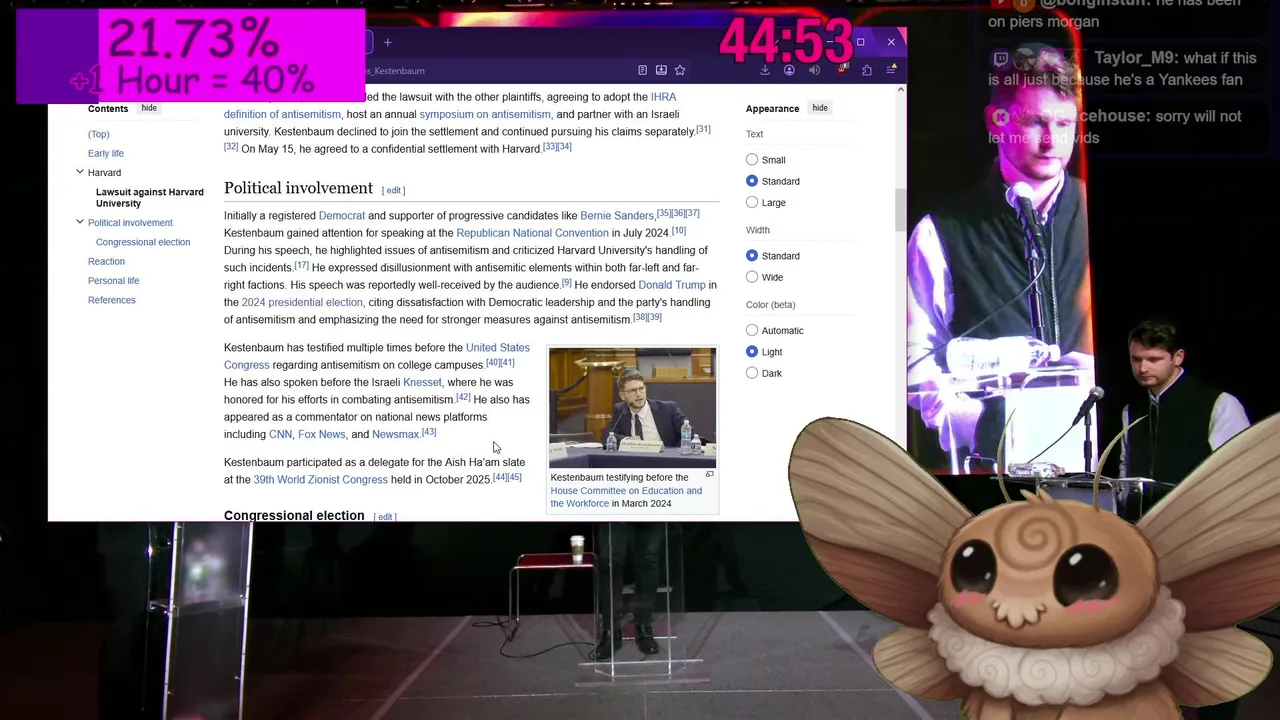
Task: Bookmark this page with the star icon
Action: click(x=680, y=70)
